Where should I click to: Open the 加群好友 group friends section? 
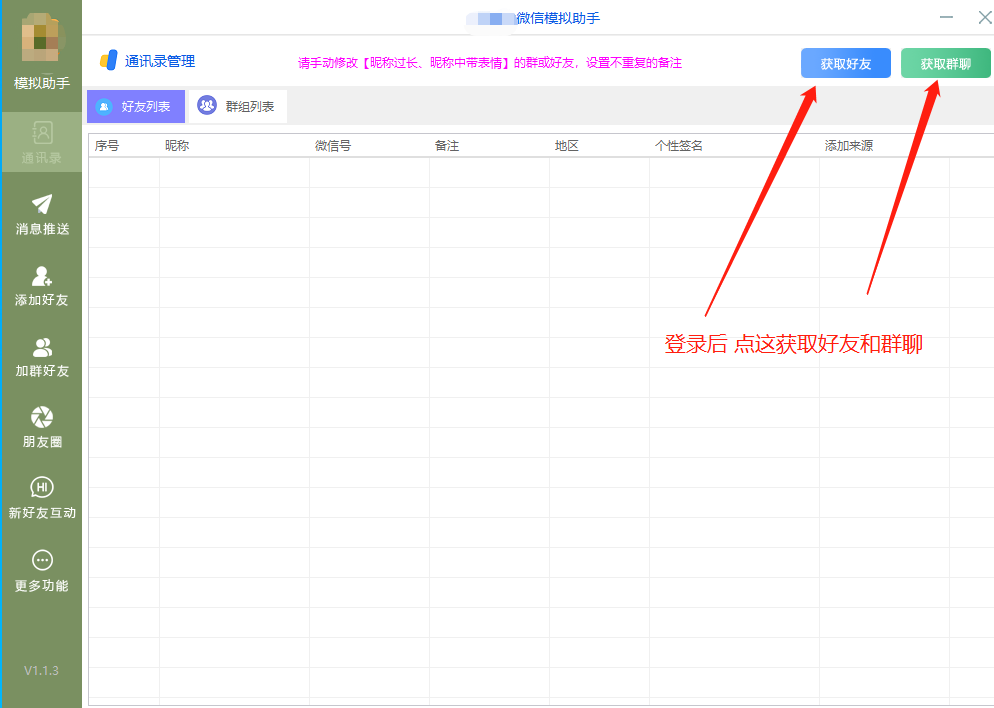(42, 357)
